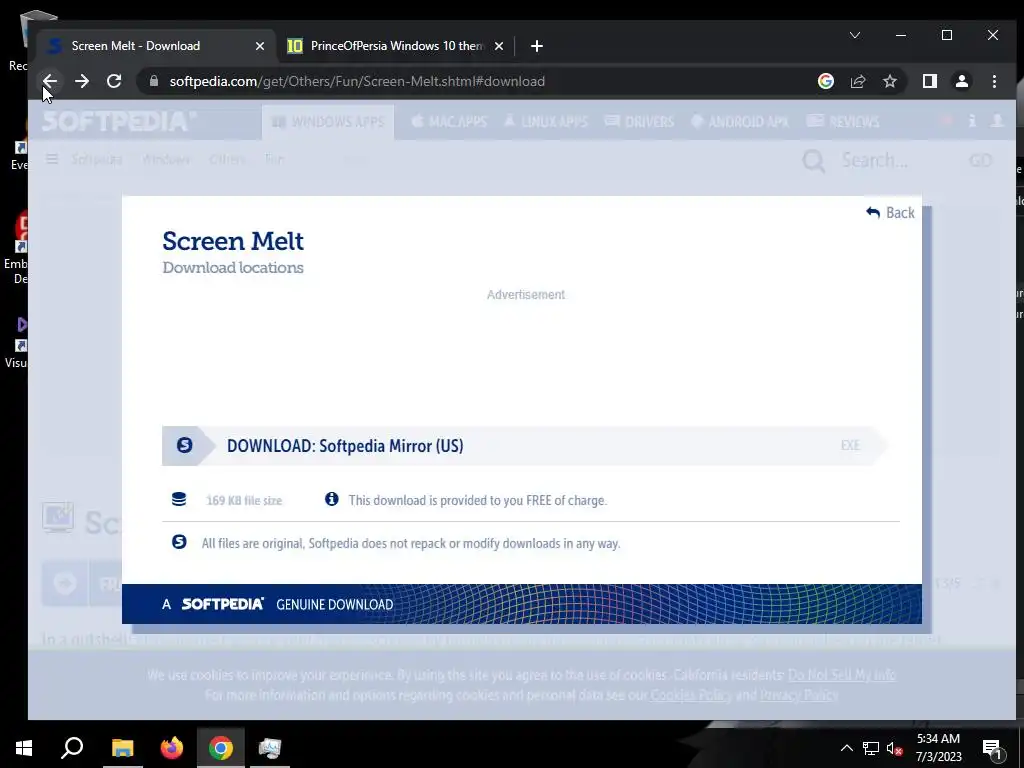The image size is (1024, 768).
Task: Open Chrome three-dot menu
Action: coord(994,81)
